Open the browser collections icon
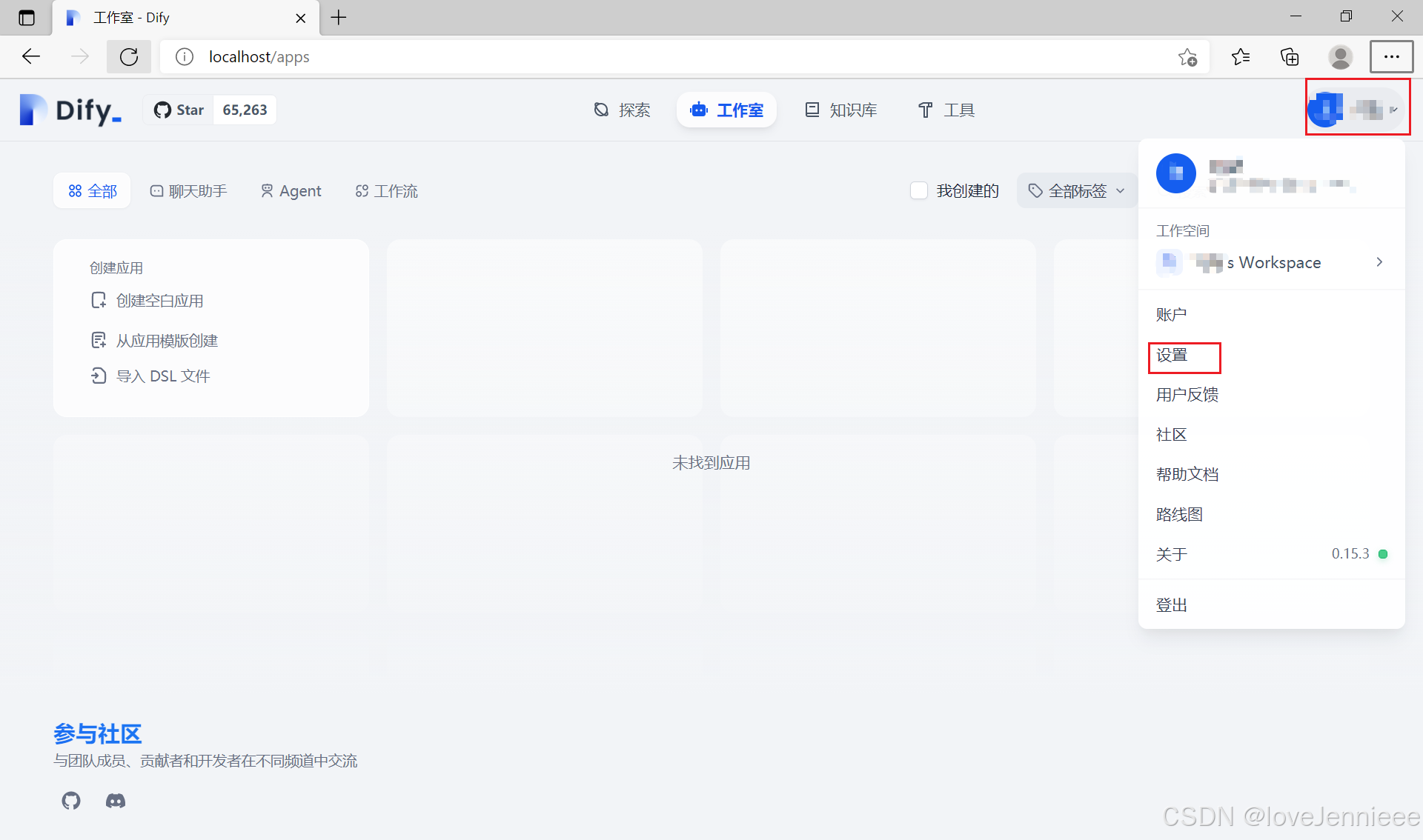Image resolution: width=1423 pixels, height=840 pixels. pos(1290,57)
